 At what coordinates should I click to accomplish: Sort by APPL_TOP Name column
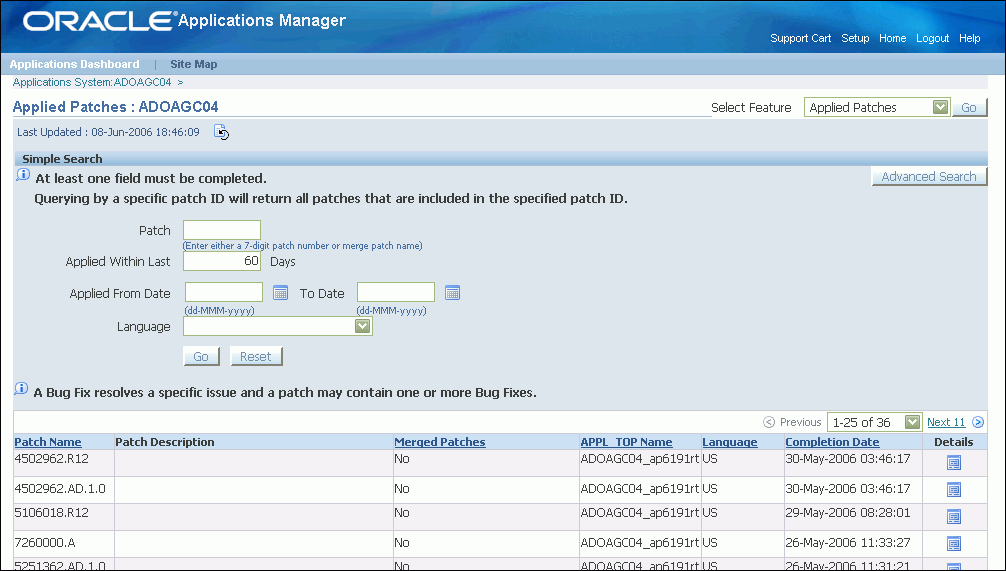pyautogui.click(x=626, y=442)
